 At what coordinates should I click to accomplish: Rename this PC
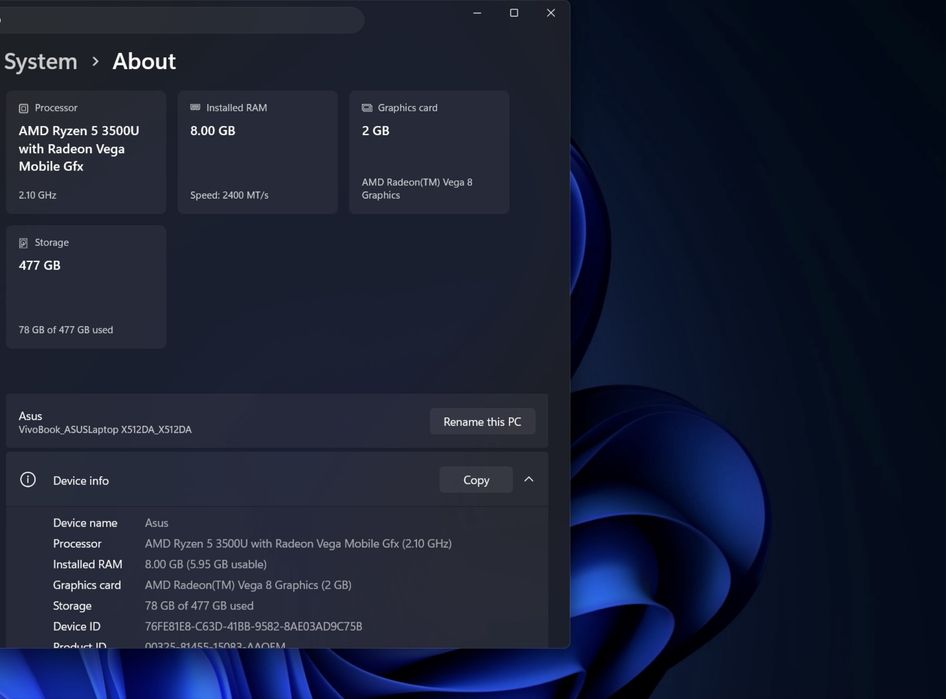tap(482, 422)
